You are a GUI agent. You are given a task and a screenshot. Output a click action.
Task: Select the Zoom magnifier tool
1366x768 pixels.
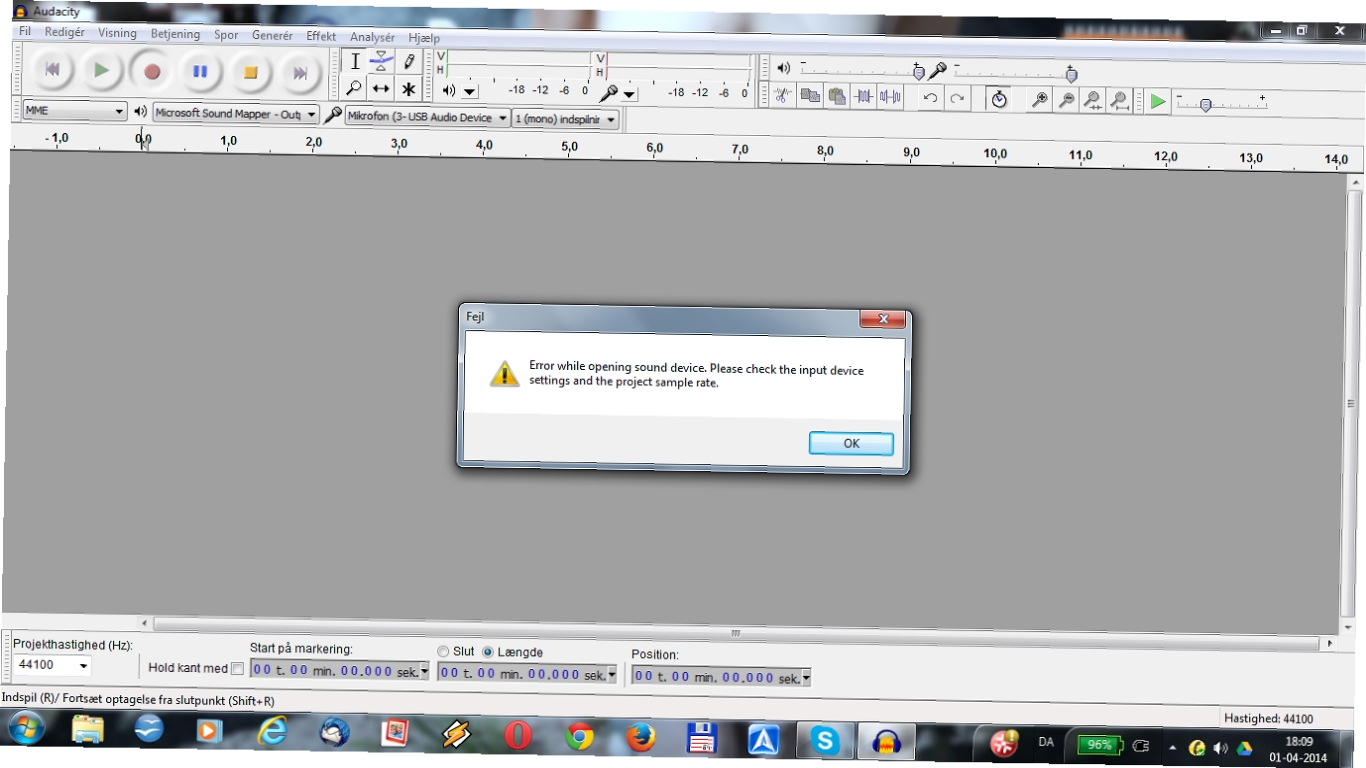point(354,89)
